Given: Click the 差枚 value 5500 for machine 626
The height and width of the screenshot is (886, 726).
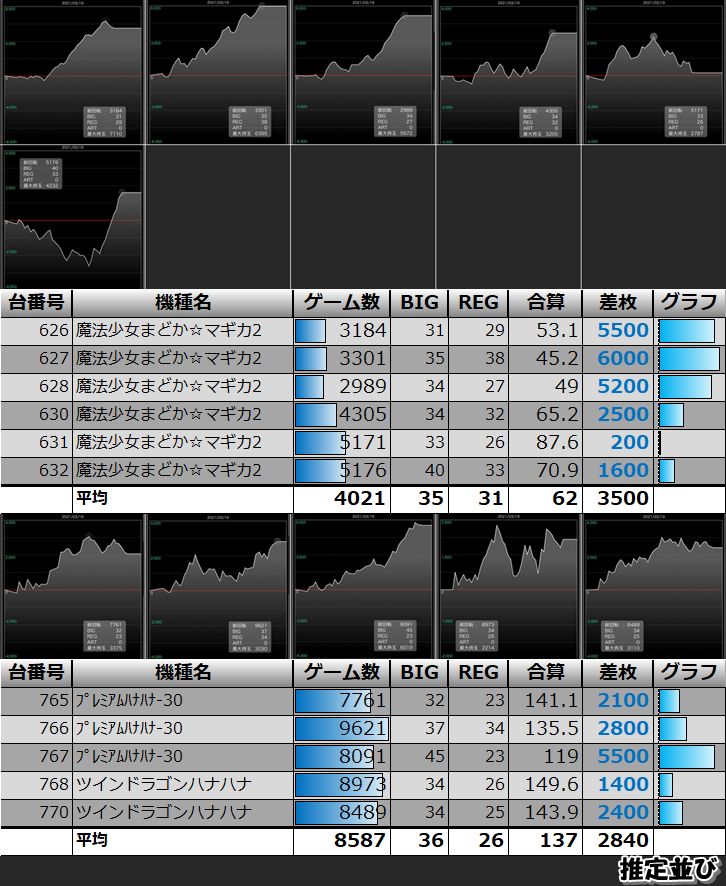Looking at the screenshot, I should [623, 331].
